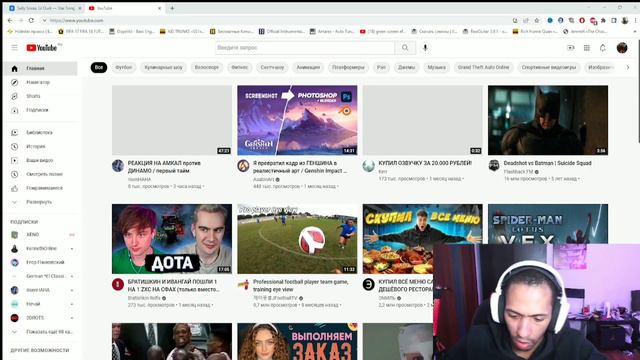Click FlashBack FM channel avatar
The width and height of the screenshot is (640, 360).
tap(494, 165)
